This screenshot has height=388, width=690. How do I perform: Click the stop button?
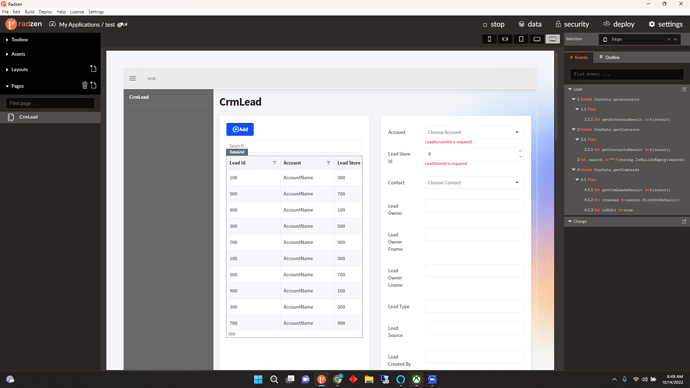click(493, 24)
